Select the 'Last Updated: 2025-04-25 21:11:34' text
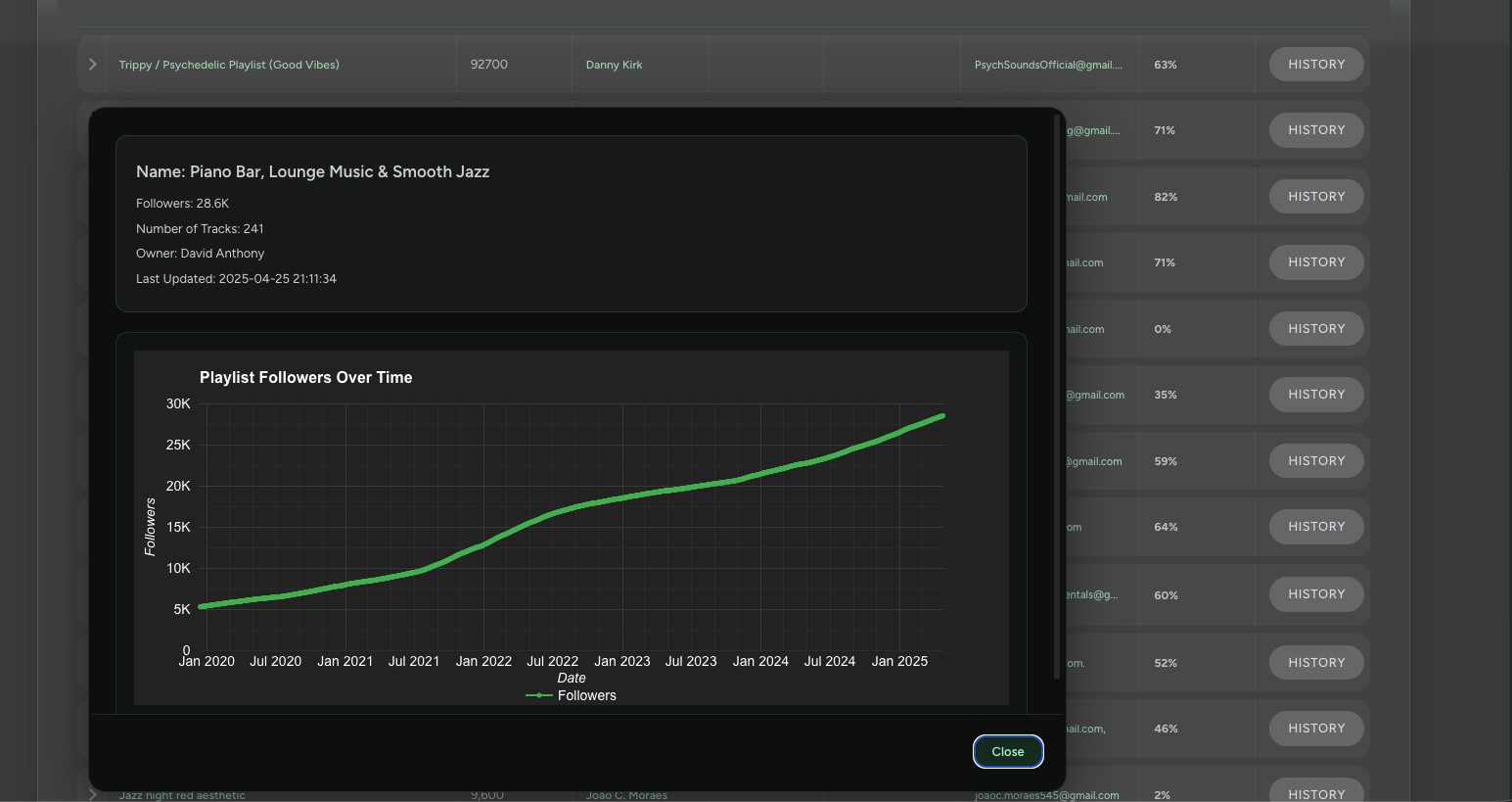This screenshot has height=802, width=1512. 236,279
